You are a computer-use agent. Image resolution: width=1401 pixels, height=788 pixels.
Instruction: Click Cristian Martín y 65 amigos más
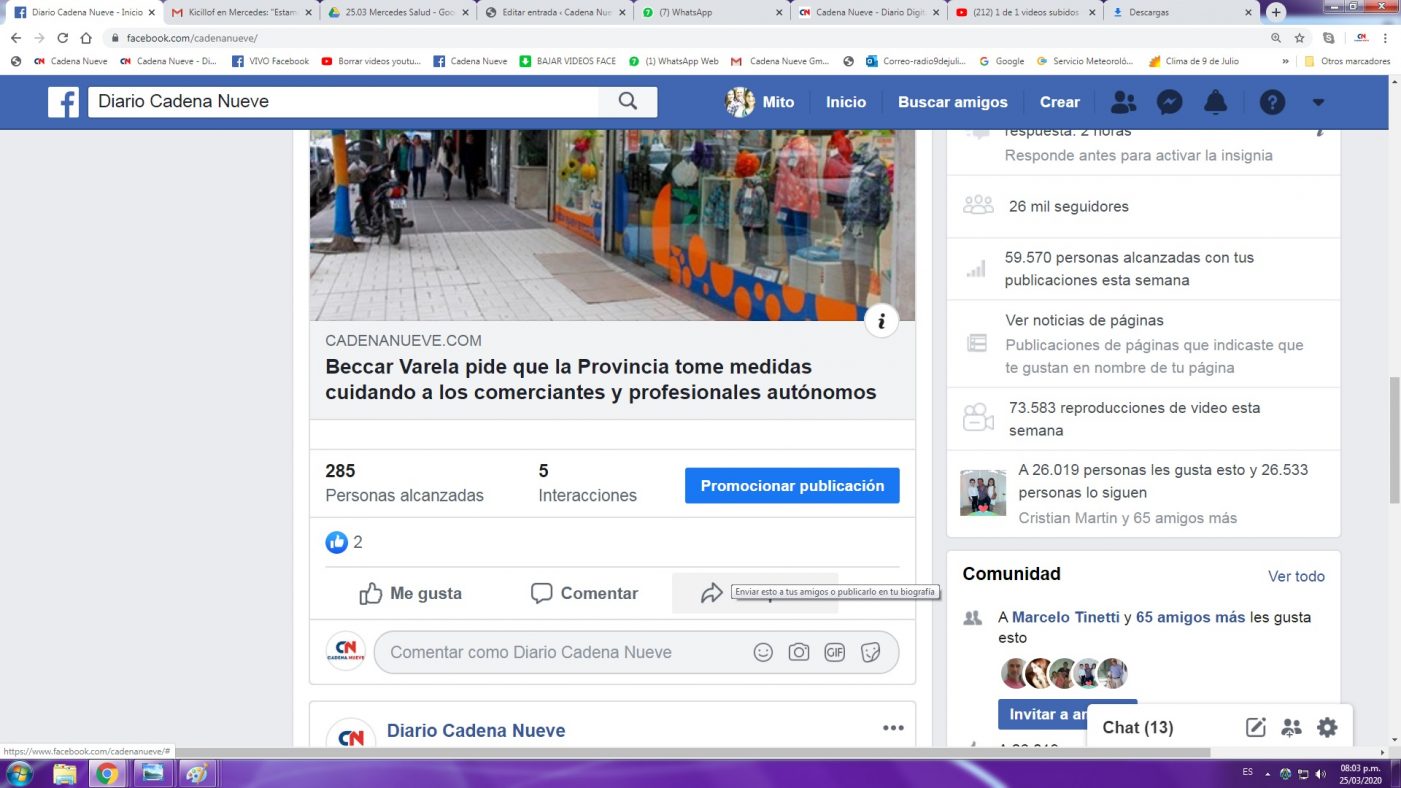tap(1128, 518)
